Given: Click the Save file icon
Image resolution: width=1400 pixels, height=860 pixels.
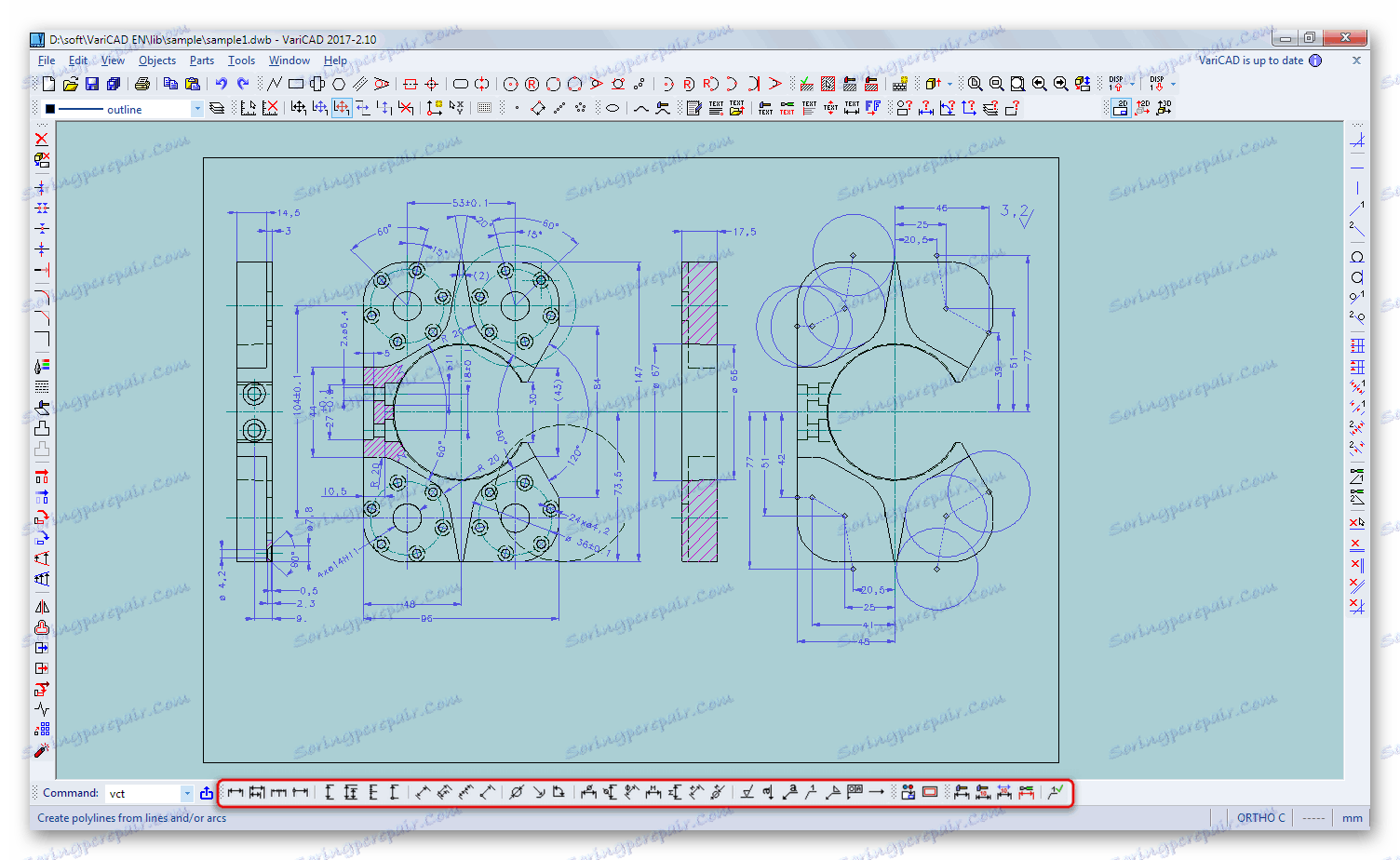Looking at the screenshot, I should pyautogui.click(x=92, y=84).
